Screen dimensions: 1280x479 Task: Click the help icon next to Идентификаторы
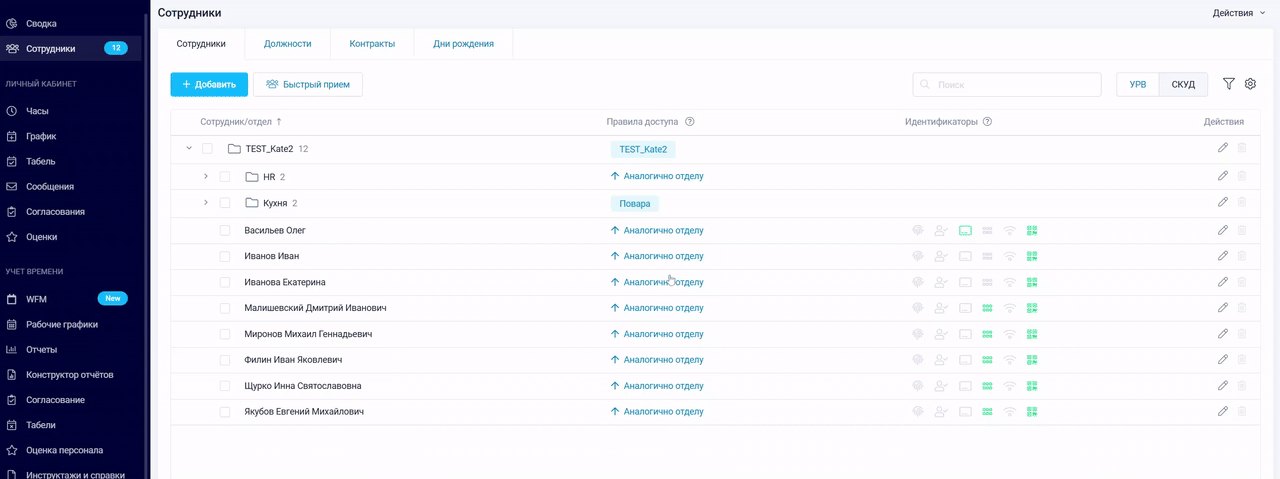point(987,122)
